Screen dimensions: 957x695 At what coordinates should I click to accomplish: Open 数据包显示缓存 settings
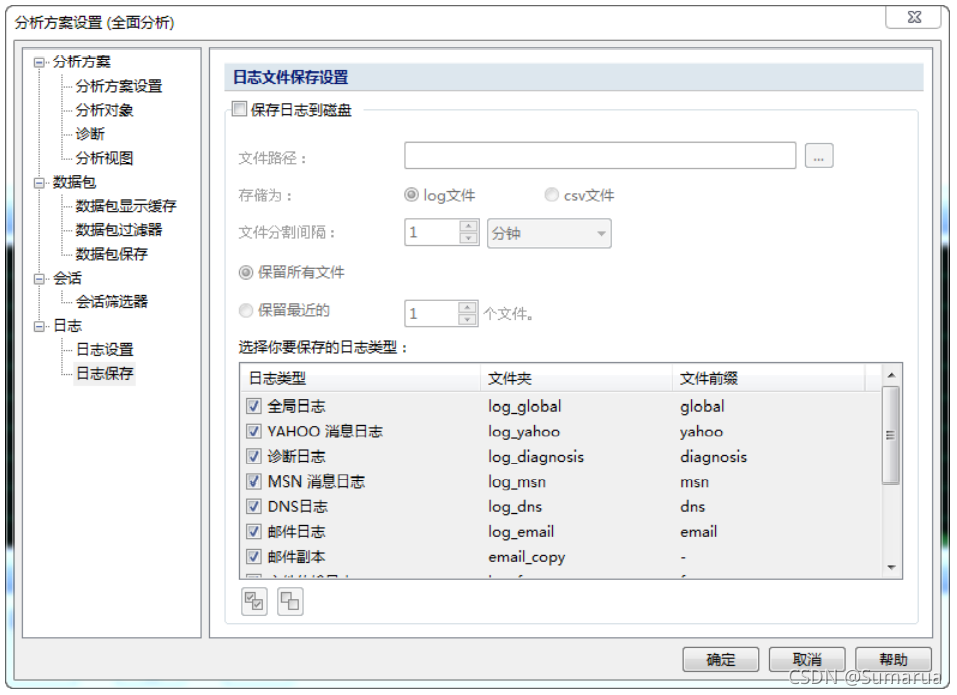(x=126, y=206)
